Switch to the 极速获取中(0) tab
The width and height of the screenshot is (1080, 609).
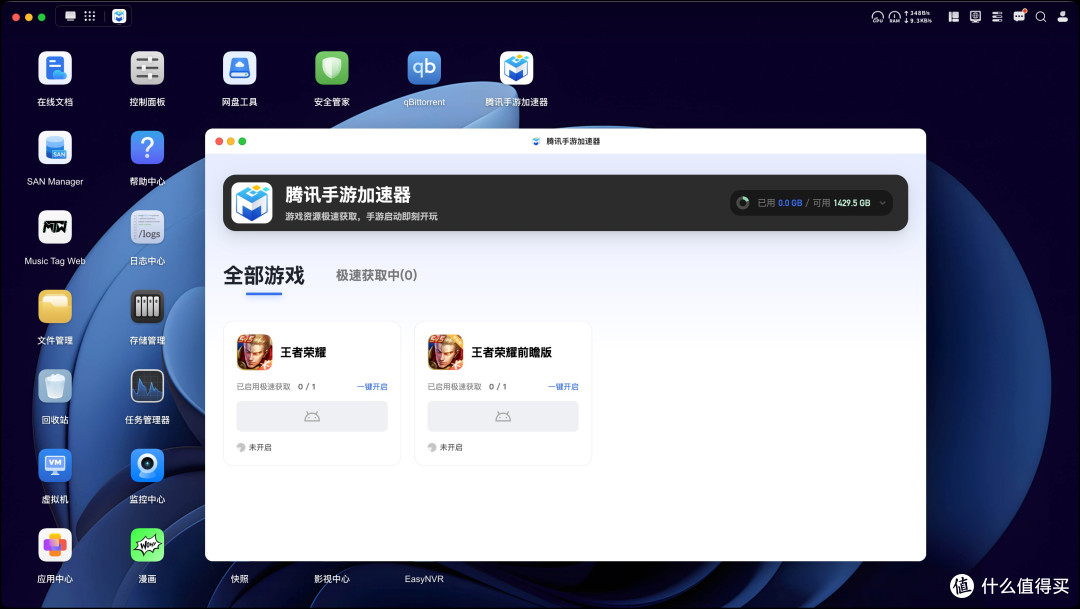376,276
